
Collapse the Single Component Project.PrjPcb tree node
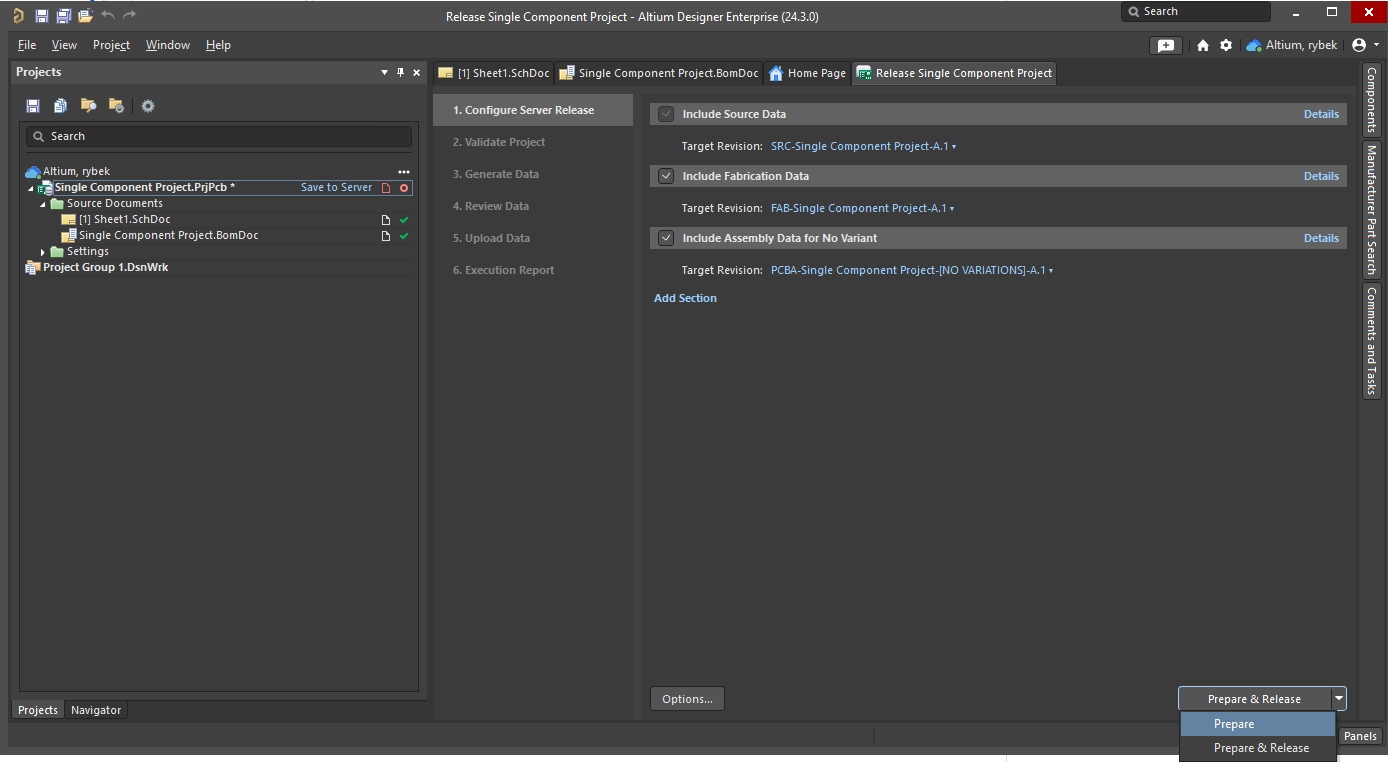click(31, 188)
